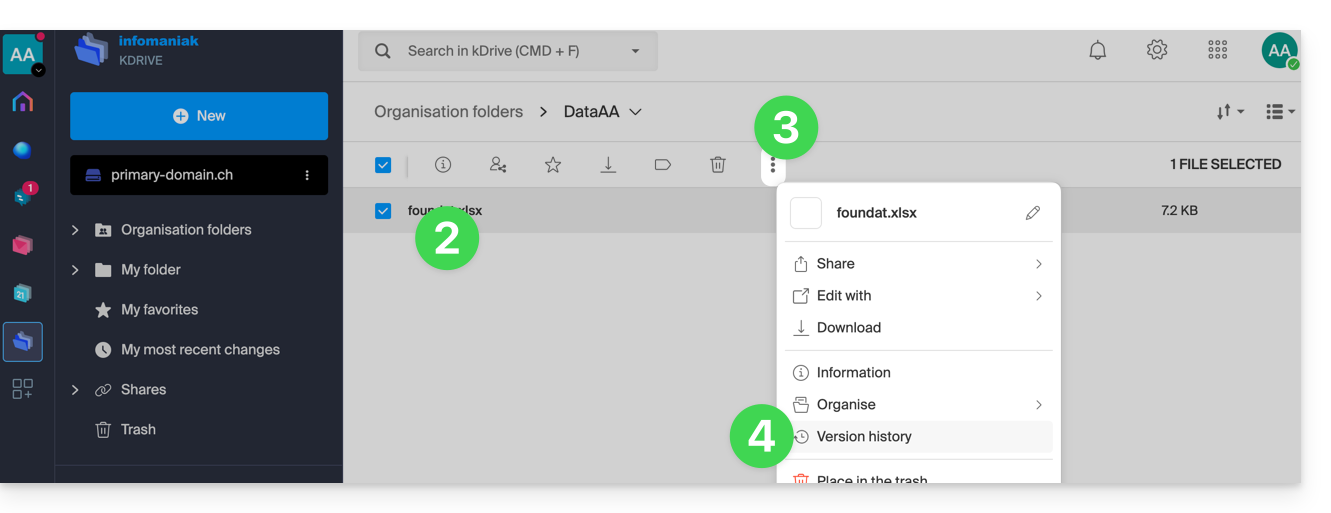Select Version history from context menu
Image resolution: width=1331 pixels, height=513 pixels.
point(864,437)
